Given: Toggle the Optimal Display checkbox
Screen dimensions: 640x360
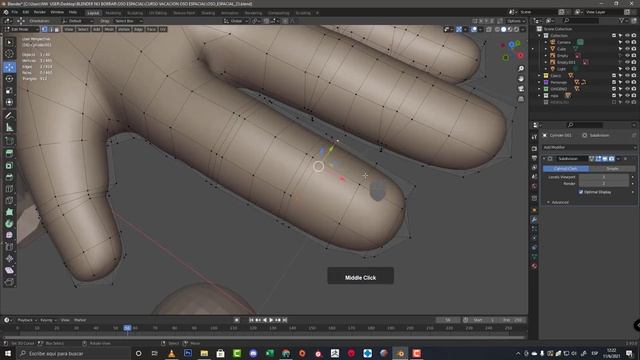Looking at the screenshot, I should [581, 192].
